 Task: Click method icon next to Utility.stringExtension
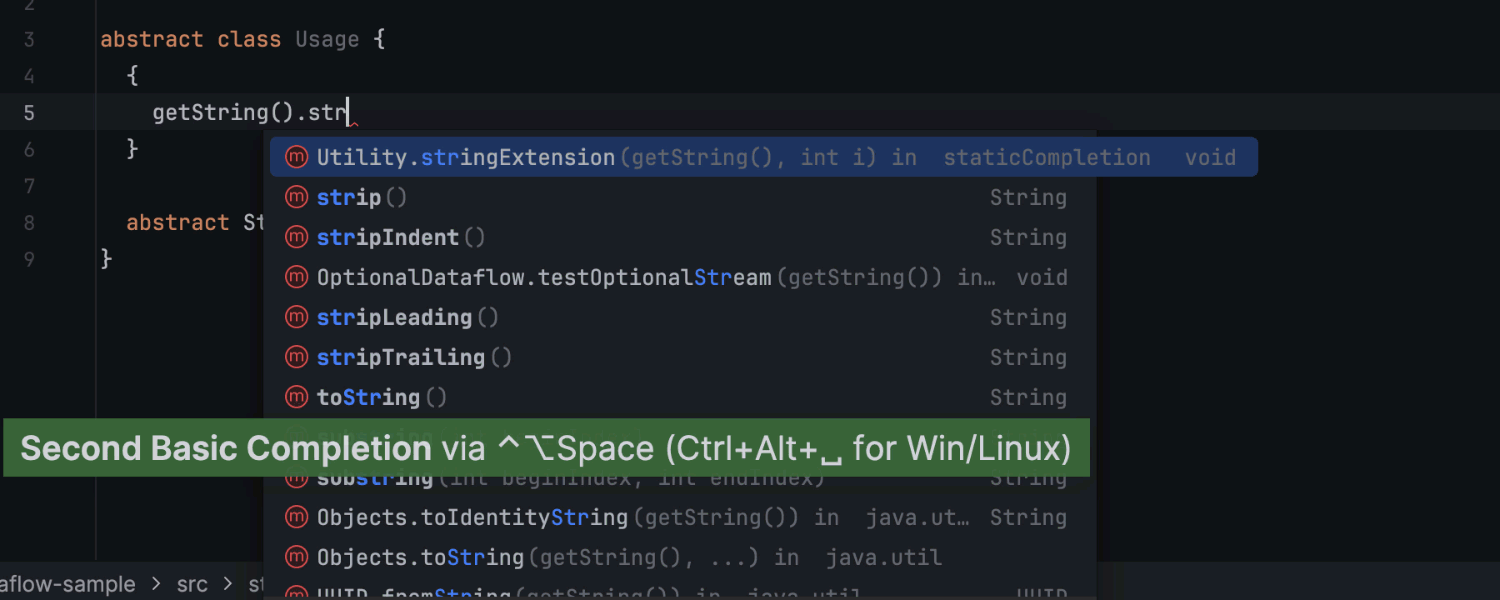point(296,157)
